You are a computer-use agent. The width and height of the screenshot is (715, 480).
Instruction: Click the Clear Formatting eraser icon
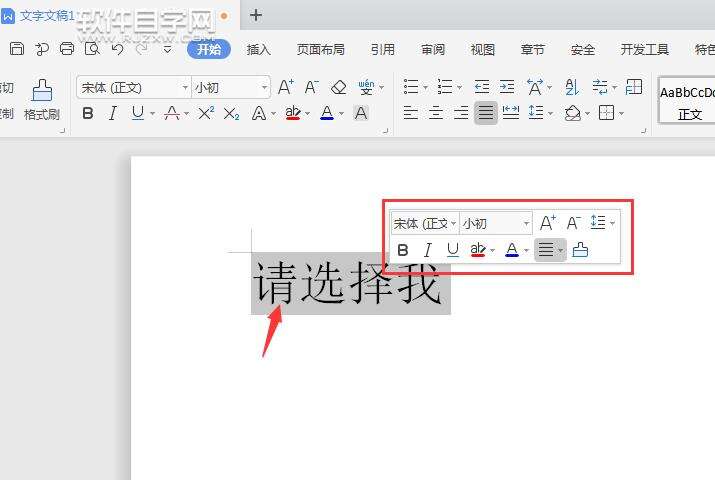pos(338,87)
